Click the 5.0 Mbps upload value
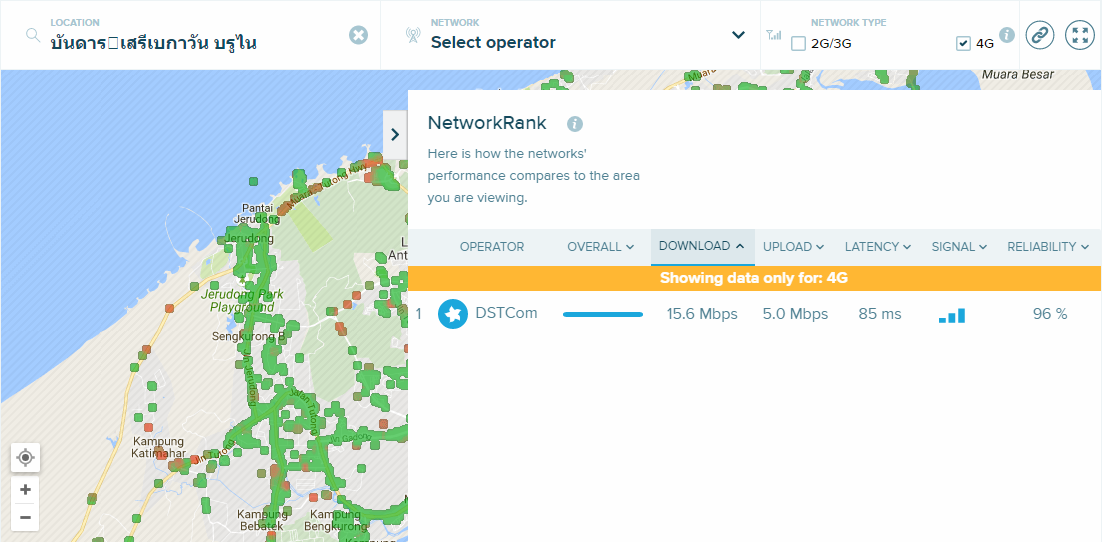The image size is (1102, 542). click(796, 314)
